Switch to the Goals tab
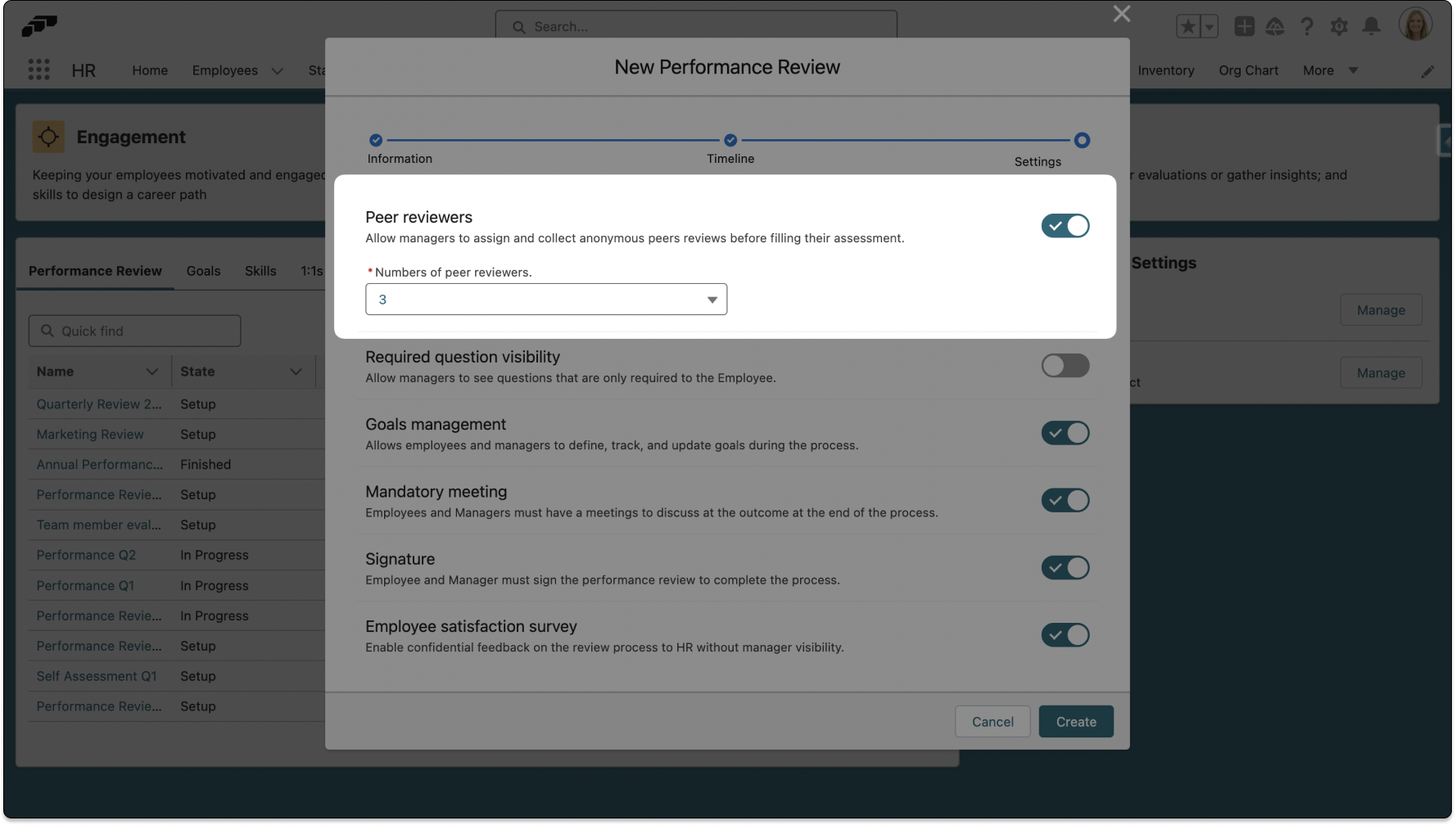This screenshot has width=1456, height=825. coord(203,271)
